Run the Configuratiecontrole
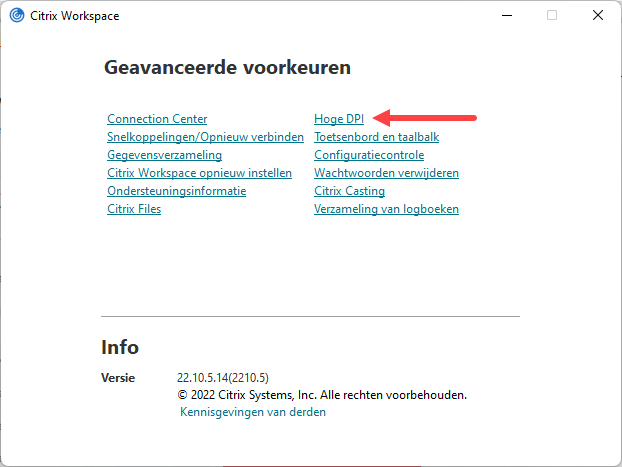622x467 pixels. (x=369, y=155)
